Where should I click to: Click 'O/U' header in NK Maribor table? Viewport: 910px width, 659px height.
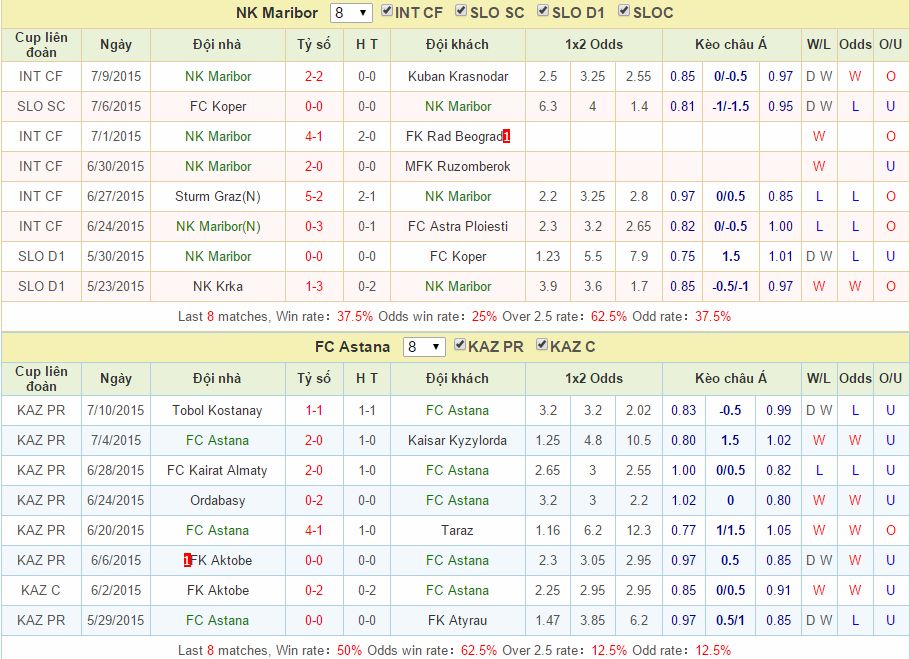(x=890, y=45)
